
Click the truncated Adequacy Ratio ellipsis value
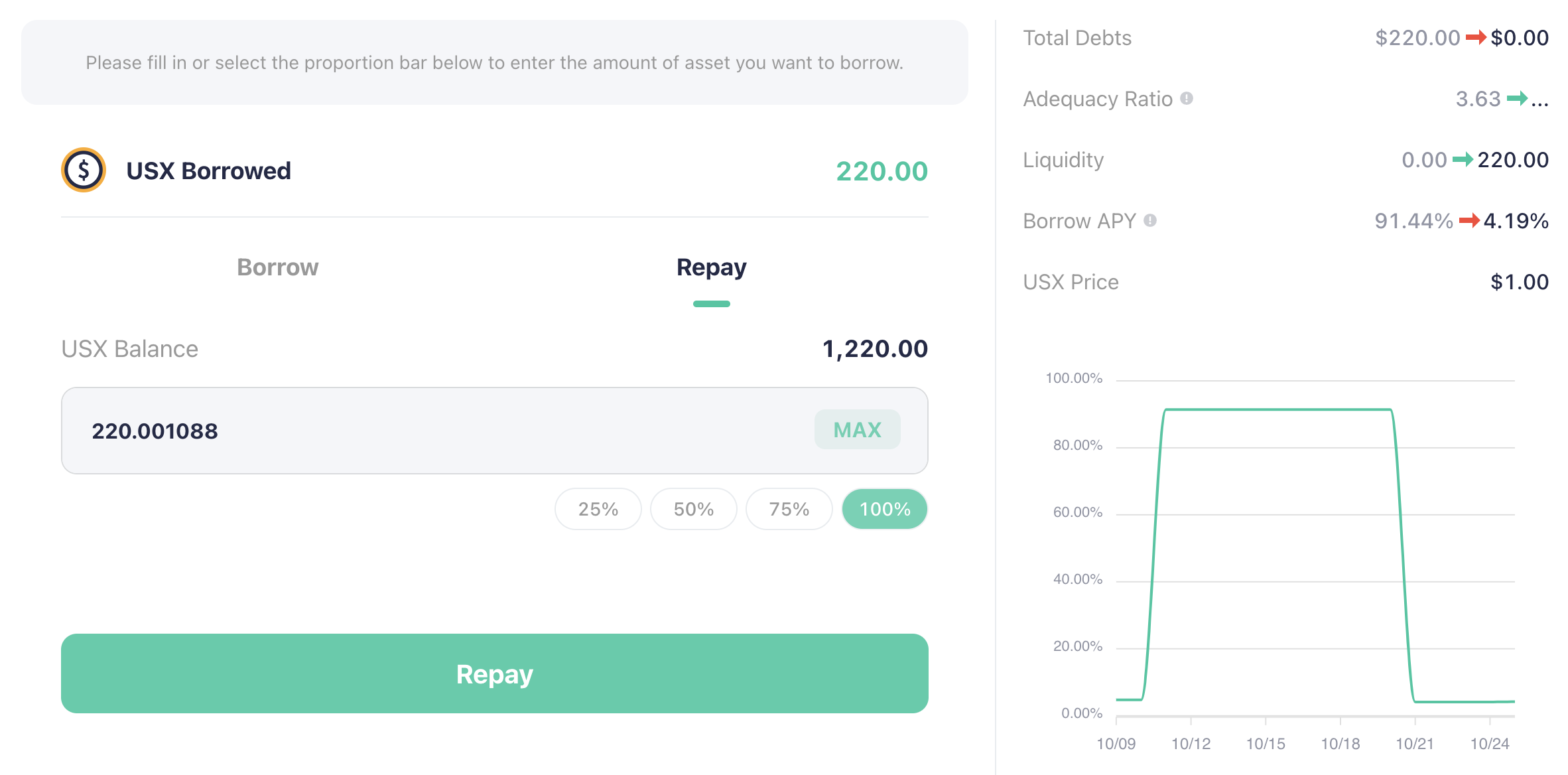coord(1539,101)
